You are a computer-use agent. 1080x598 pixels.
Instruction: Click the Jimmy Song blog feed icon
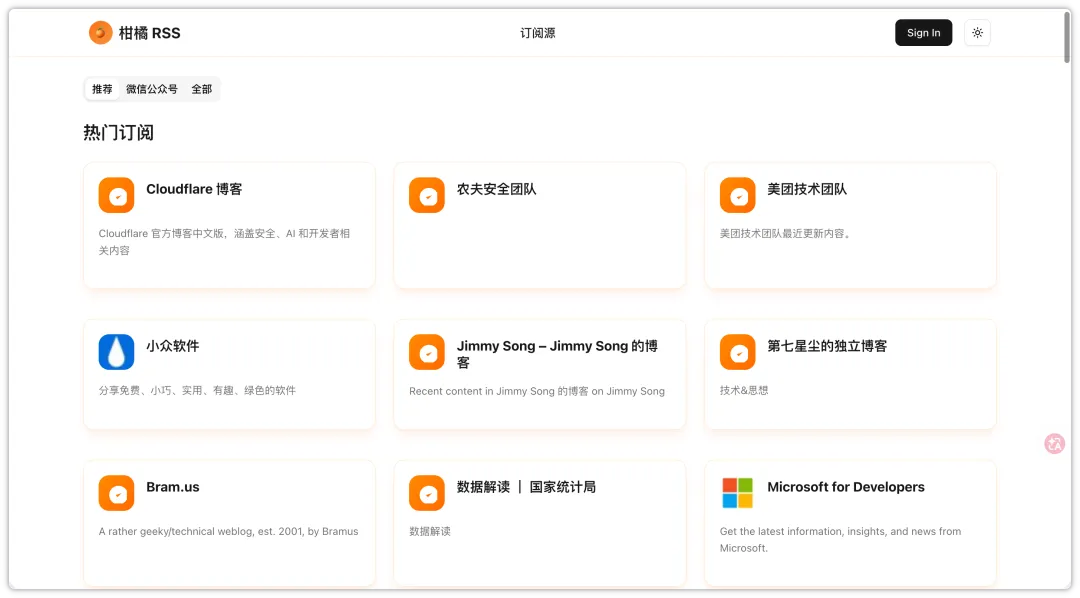[427, 352]
